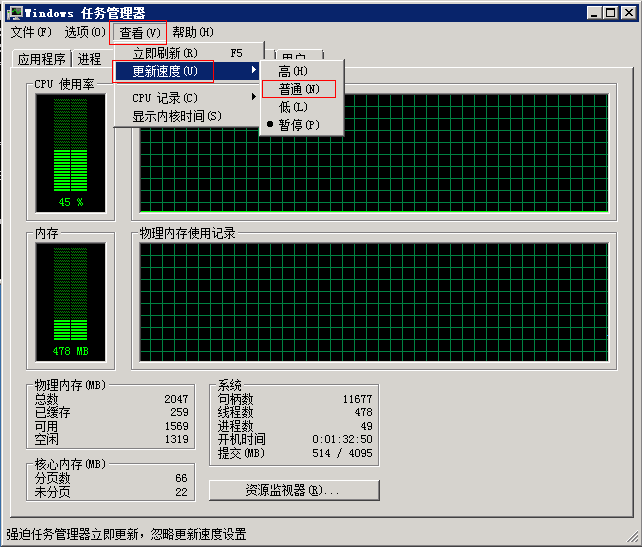This screenshot has width=642, height=547.
Task: Minimize the Task Manager window
Action: 593,12
